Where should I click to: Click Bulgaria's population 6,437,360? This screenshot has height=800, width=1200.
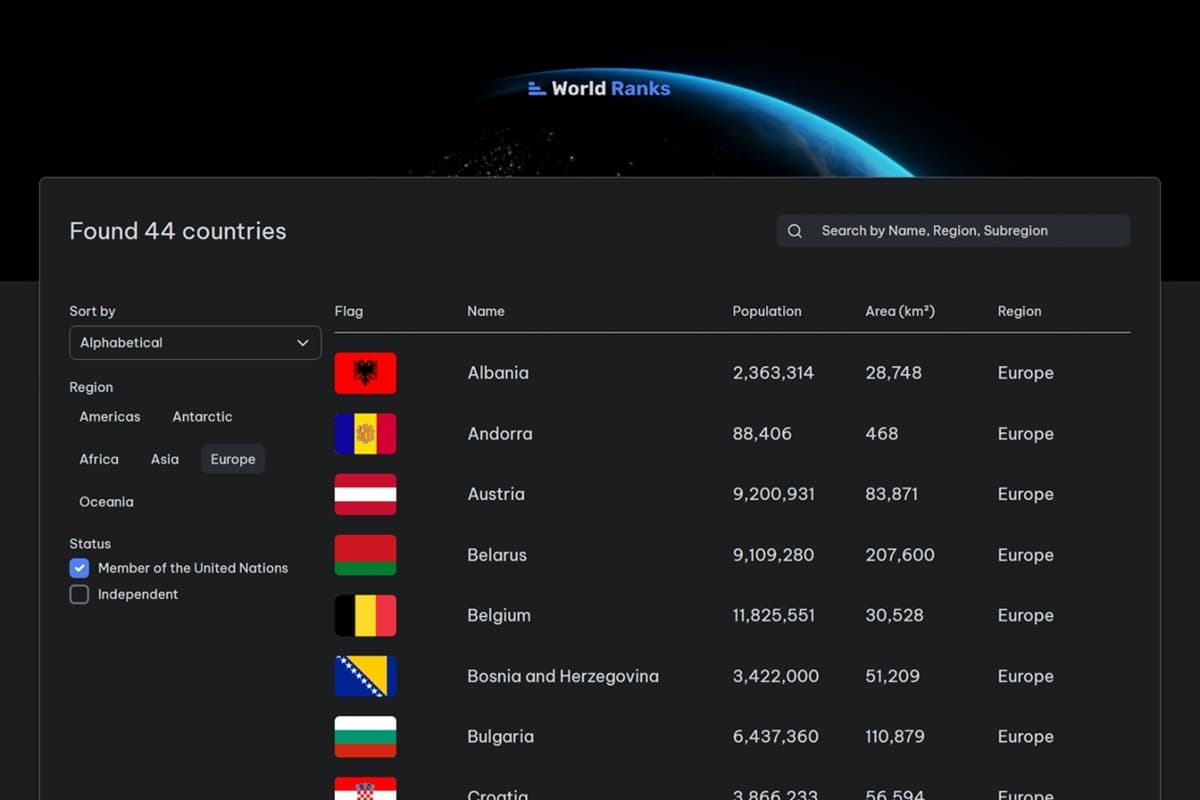[776, 736]
